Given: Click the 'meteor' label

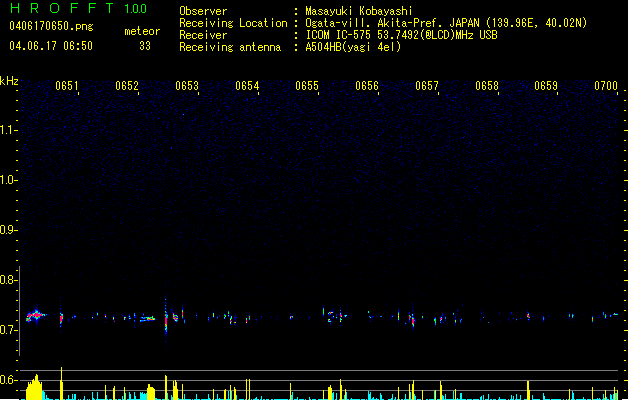Looking at the screenshot, I should pyautogui.click(x=142, y=31).
